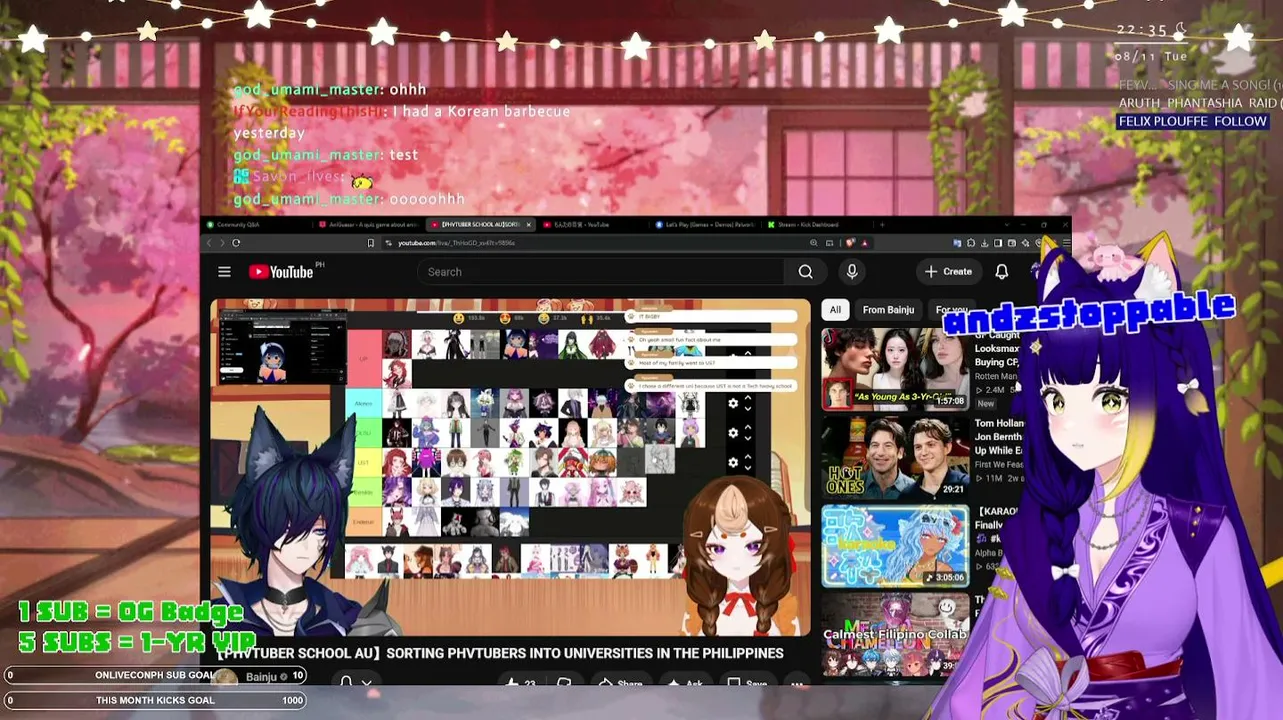Click the video title SORTING PHVTUBERS INTO UNIVERSITIES
The height and width of the screenshot is (720, 1283).
(x=501, y=653)
